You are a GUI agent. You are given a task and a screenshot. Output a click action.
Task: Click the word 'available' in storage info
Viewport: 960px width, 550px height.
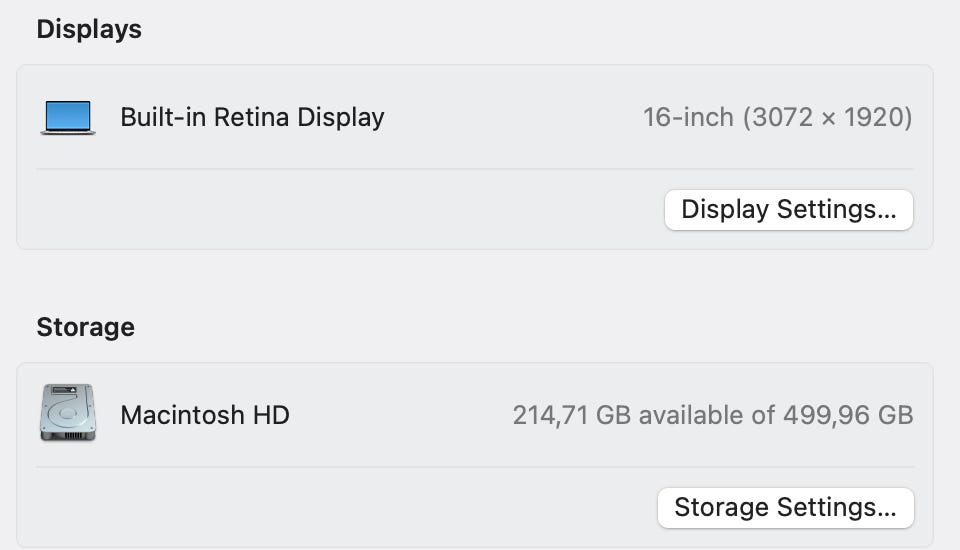tap(706, 415)
